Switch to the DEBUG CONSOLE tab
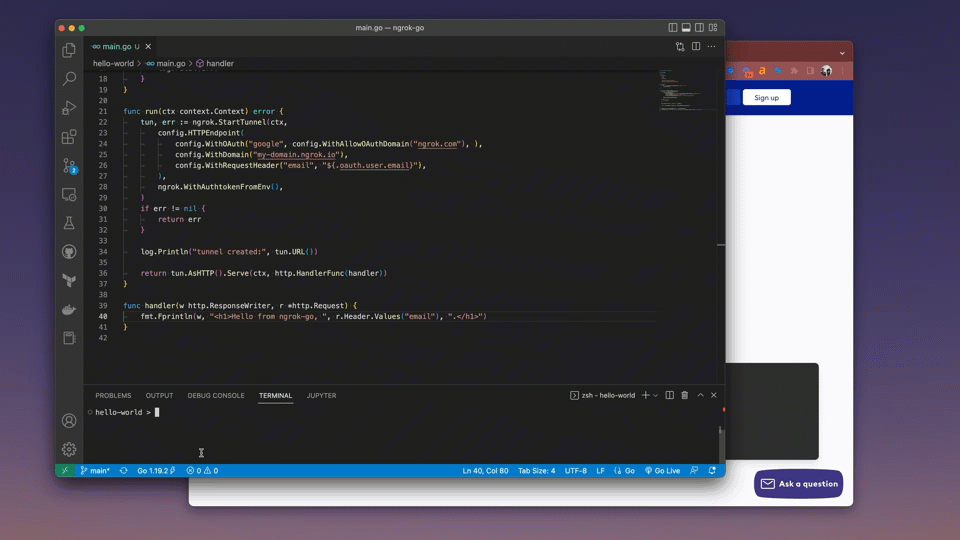The image size is (960, 540). click(216, 396)
